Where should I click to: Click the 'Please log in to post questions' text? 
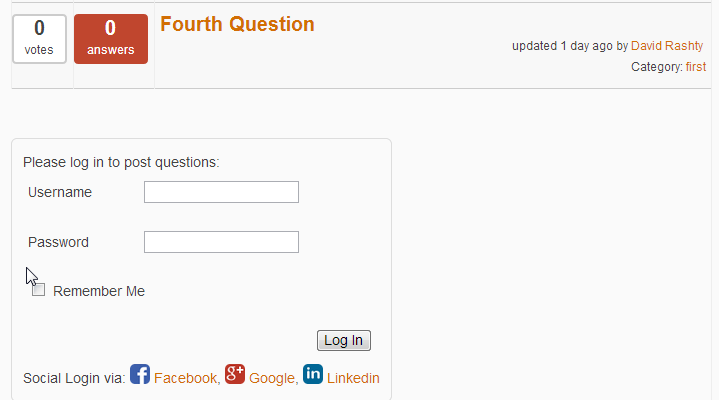tap(121, 162)
